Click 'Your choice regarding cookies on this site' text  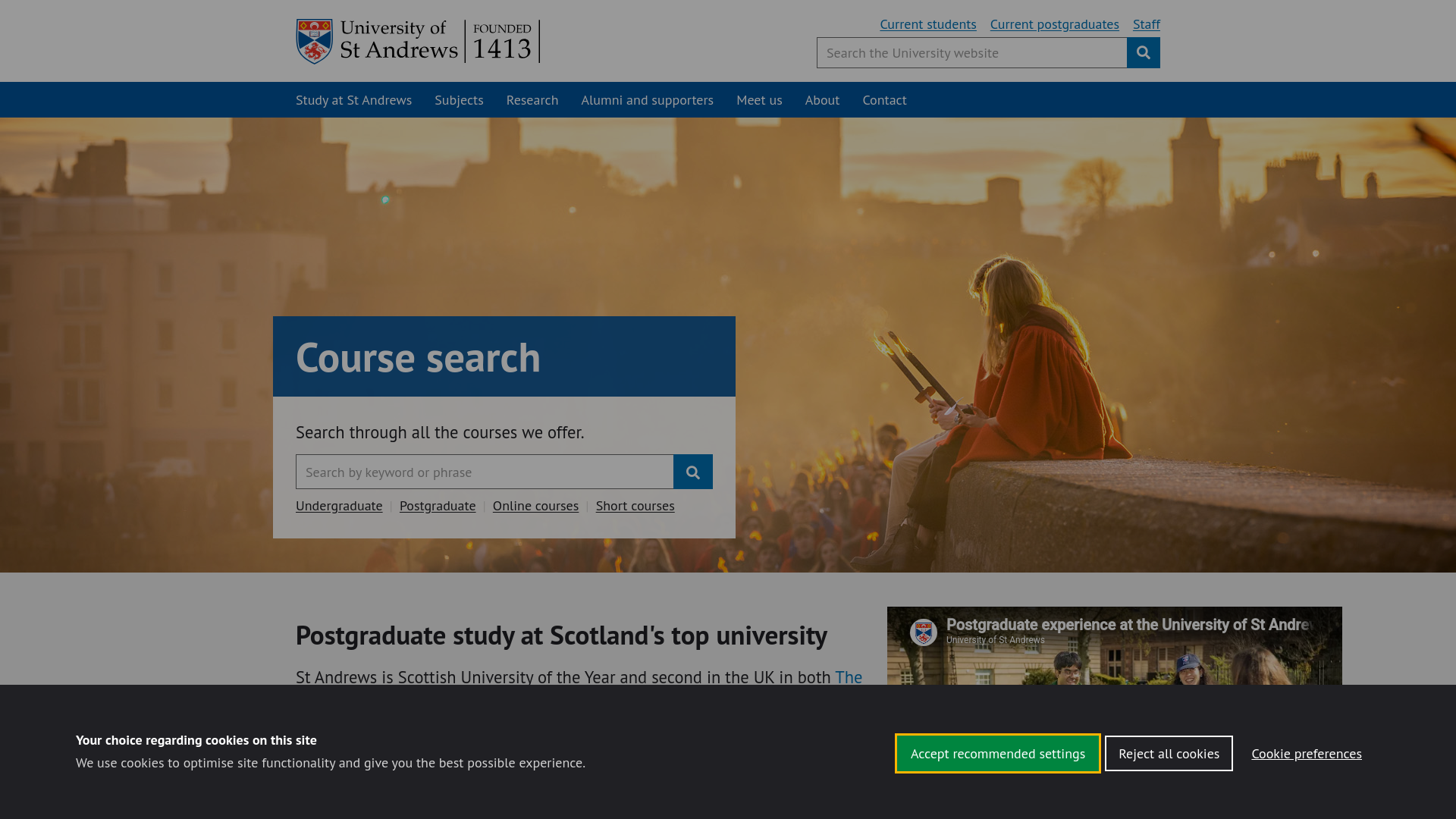pos(196,740)
